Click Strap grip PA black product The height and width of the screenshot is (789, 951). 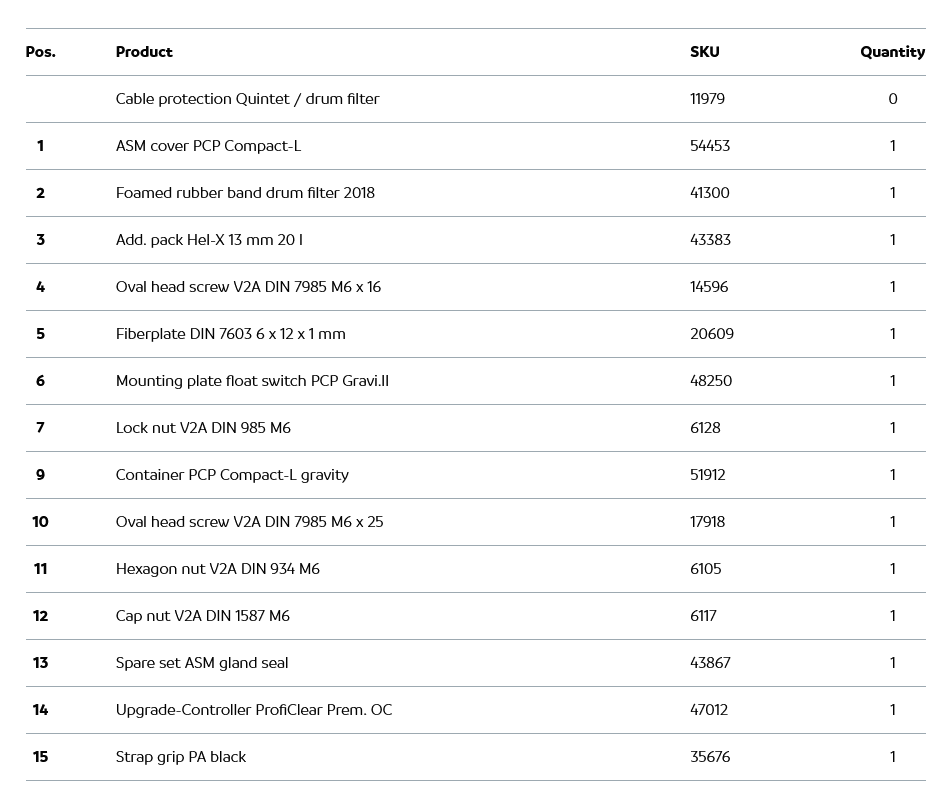180,757
